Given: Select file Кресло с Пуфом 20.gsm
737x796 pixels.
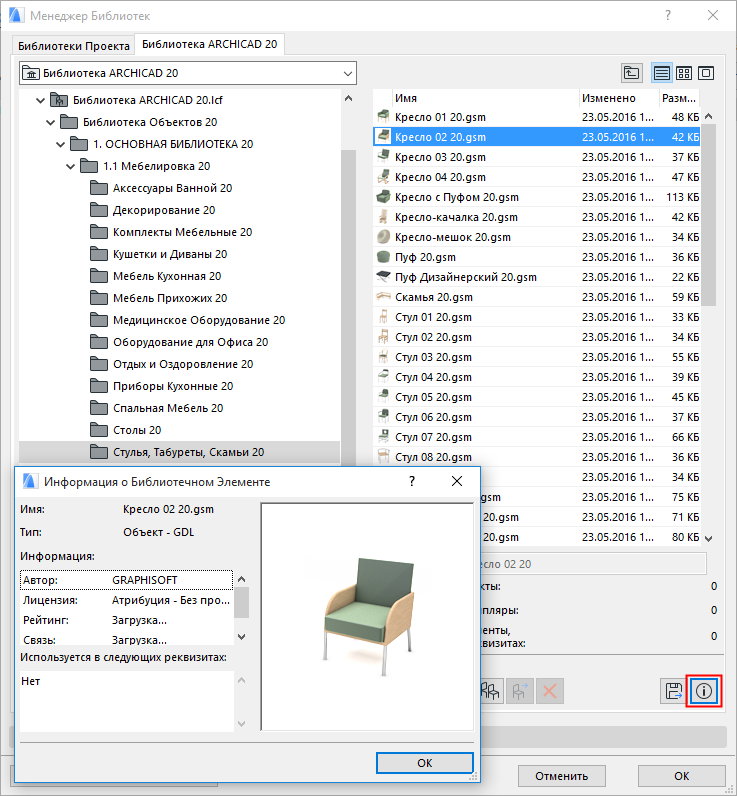Looking at the screenshot, I should (537, 197).
